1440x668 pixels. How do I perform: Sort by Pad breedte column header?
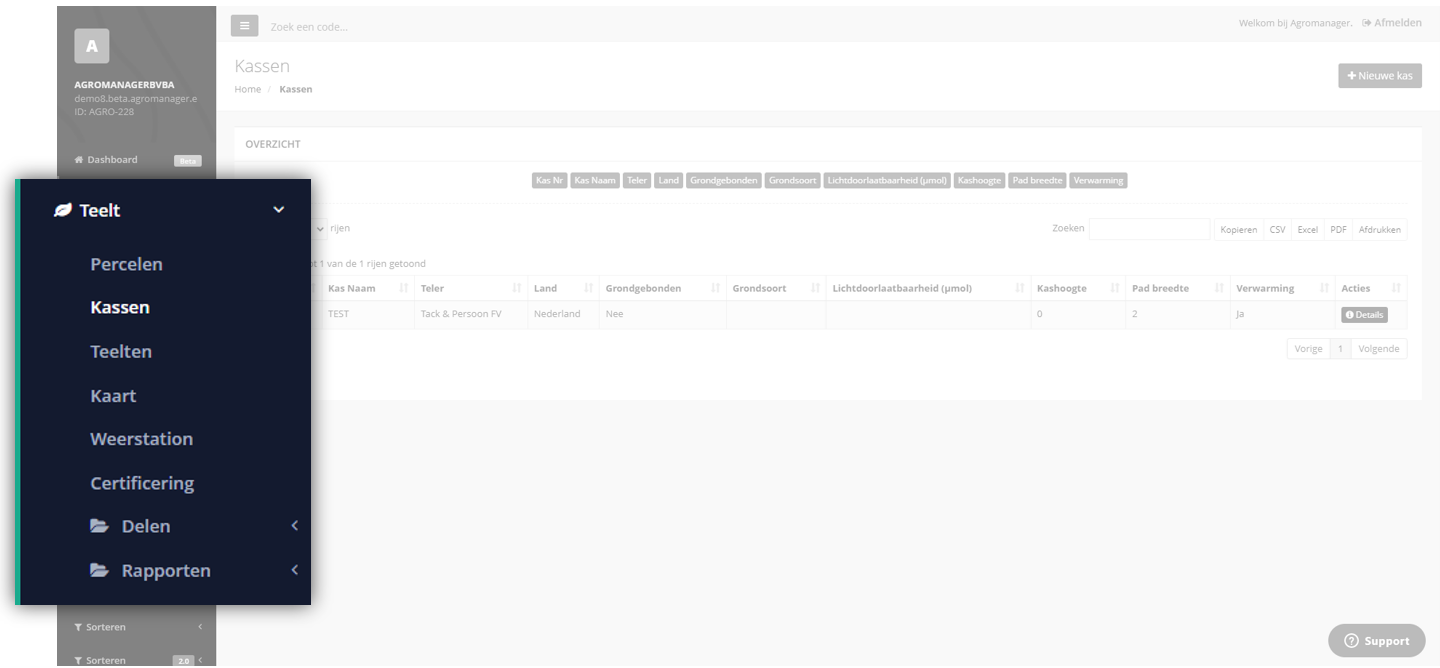[1178, 288]
